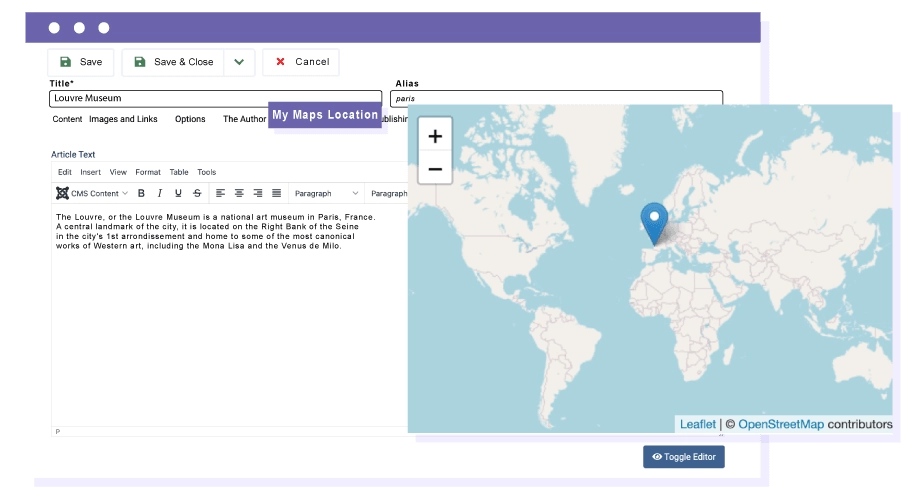Click the save disk icon on Save

(x=66, y=62)
